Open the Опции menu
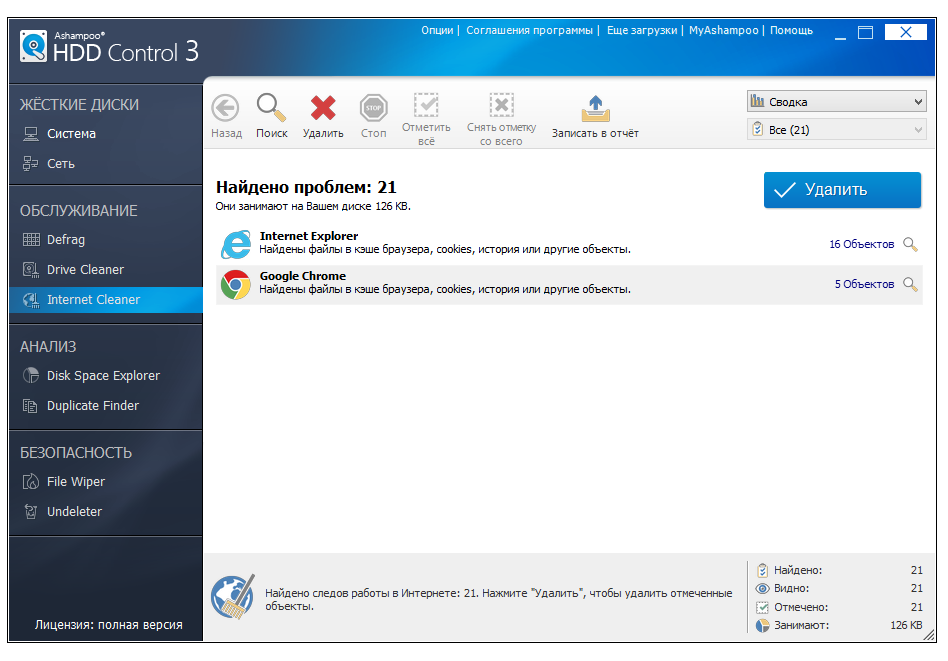Image resolution: width=948 pixels, height=661 pixels. pyautogui.click(x=437, y=30)
